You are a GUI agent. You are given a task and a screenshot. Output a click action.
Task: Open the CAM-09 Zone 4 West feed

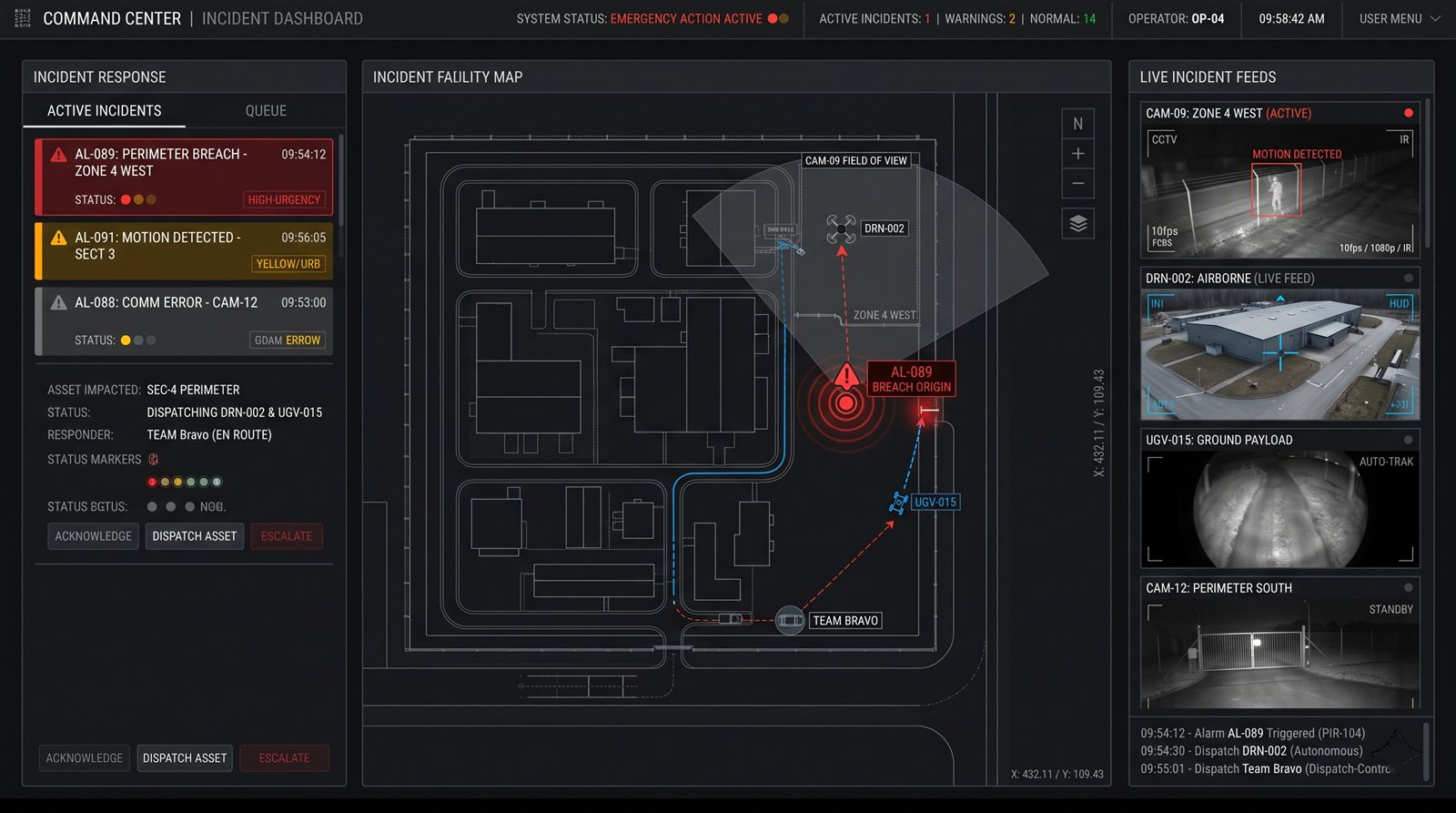point(1279,180)
